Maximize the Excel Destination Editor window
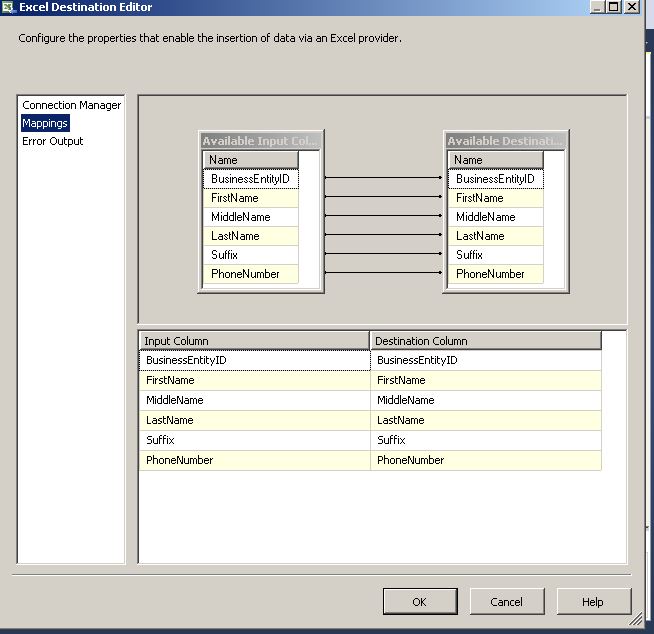The image size is (654, 634). point(614,7)
